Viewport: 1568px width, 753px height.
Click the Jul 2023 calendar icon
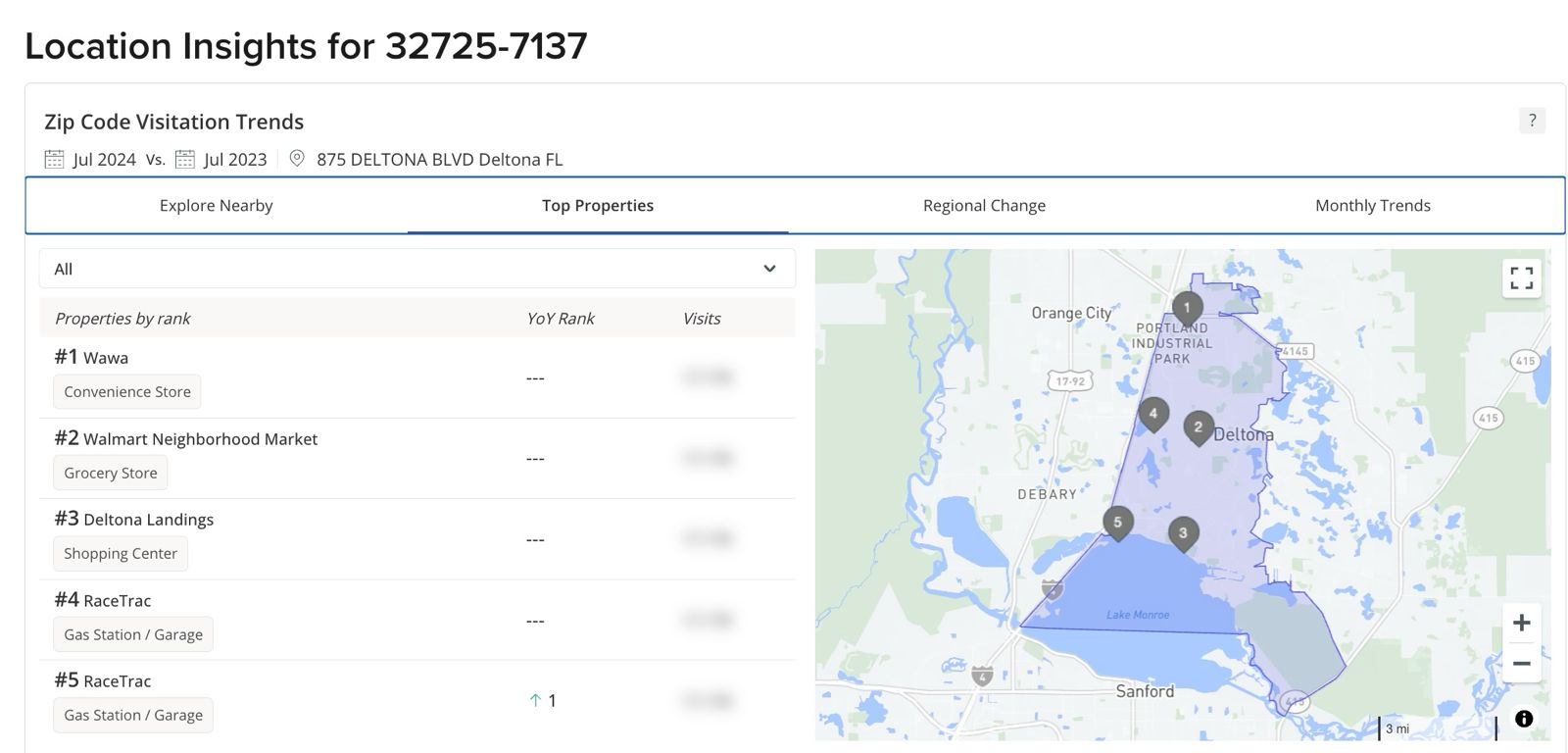(185, 159)
